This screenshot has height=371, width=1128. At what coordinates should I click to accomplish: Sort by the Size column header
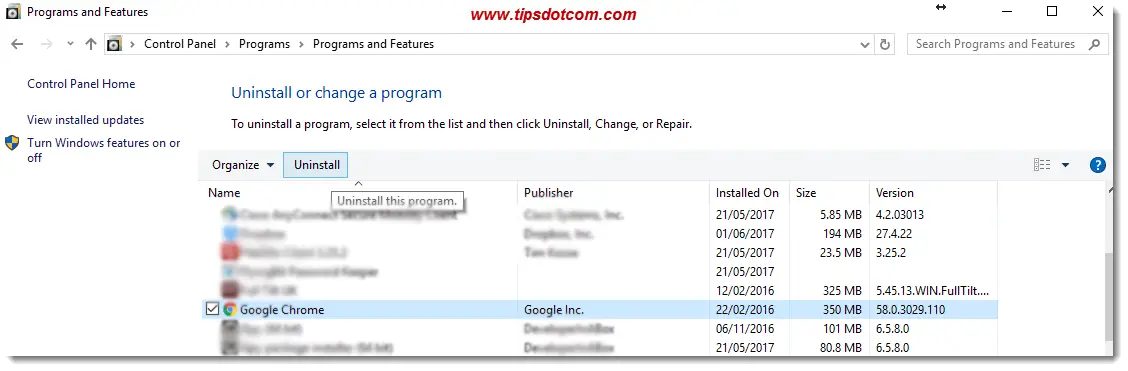[x=806, y=193]
